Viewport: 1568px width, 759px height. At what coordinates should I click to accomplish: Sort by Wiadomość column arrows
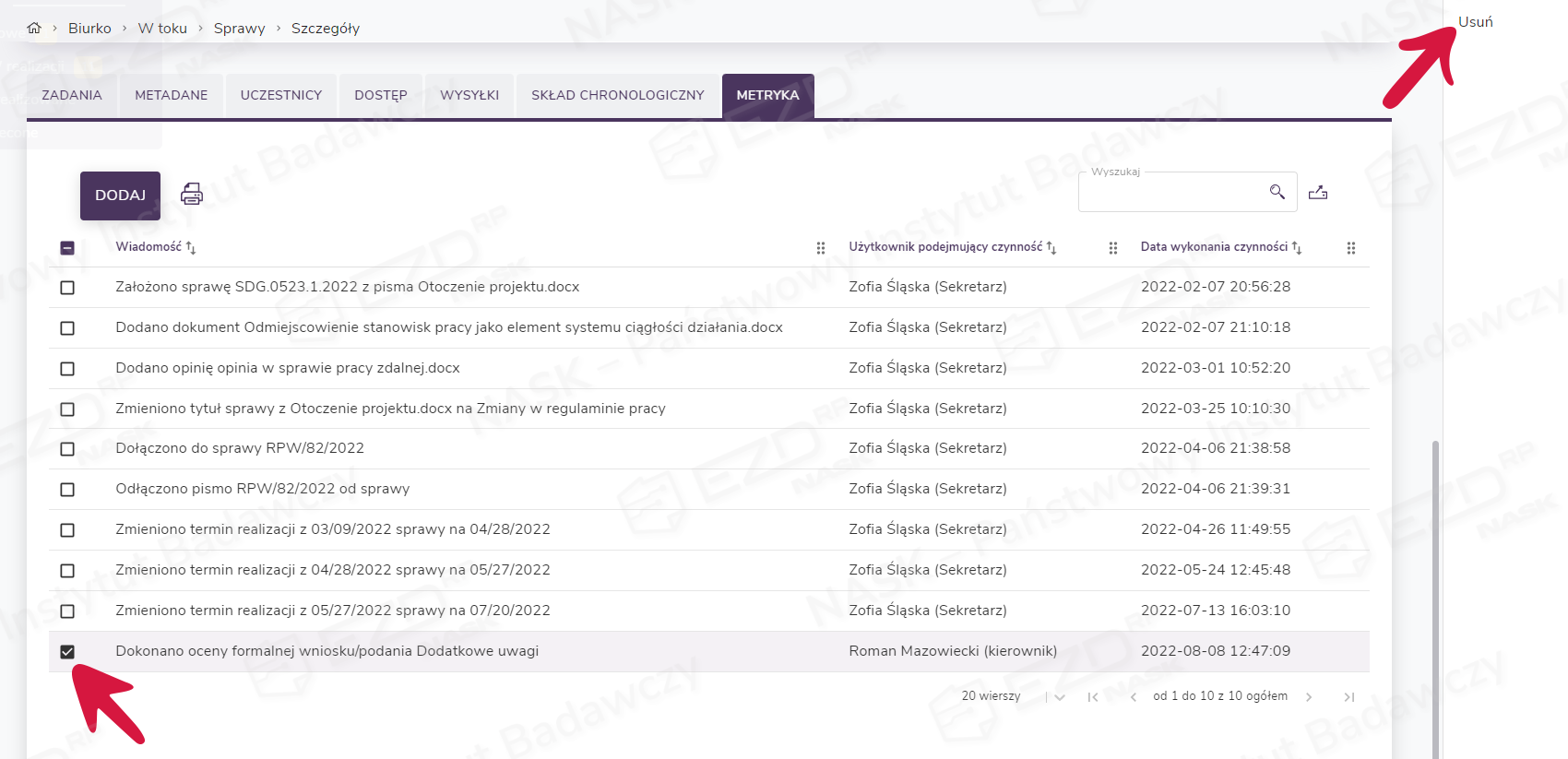191,247
